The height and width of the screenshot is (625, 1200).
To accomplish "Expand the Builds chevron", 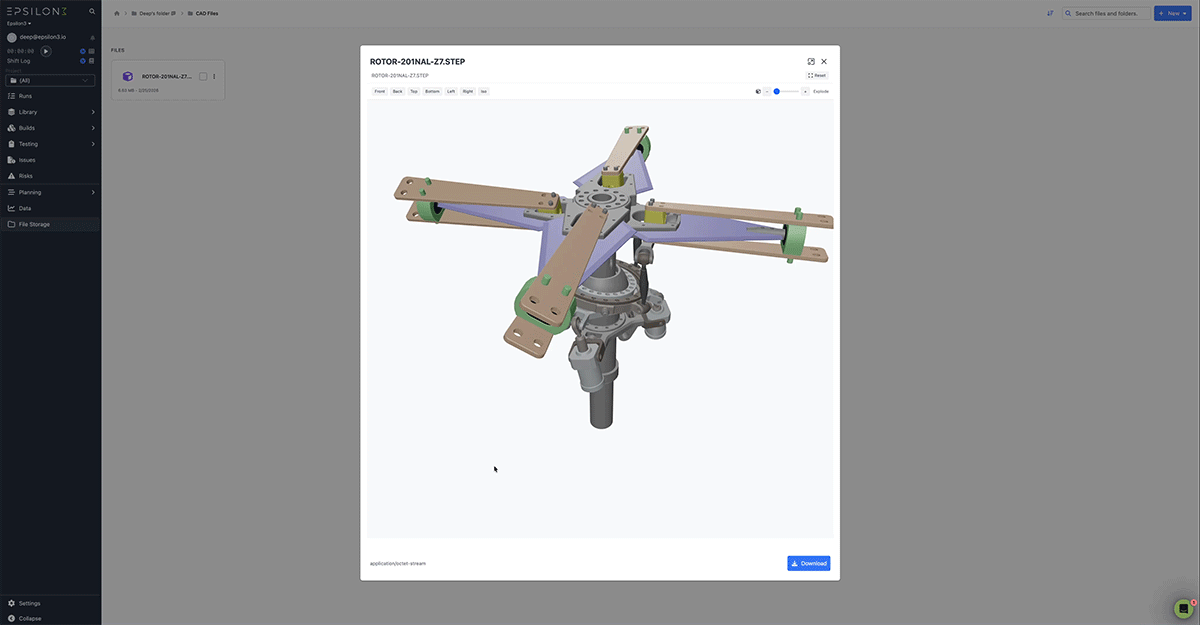I will coord(93,128).
